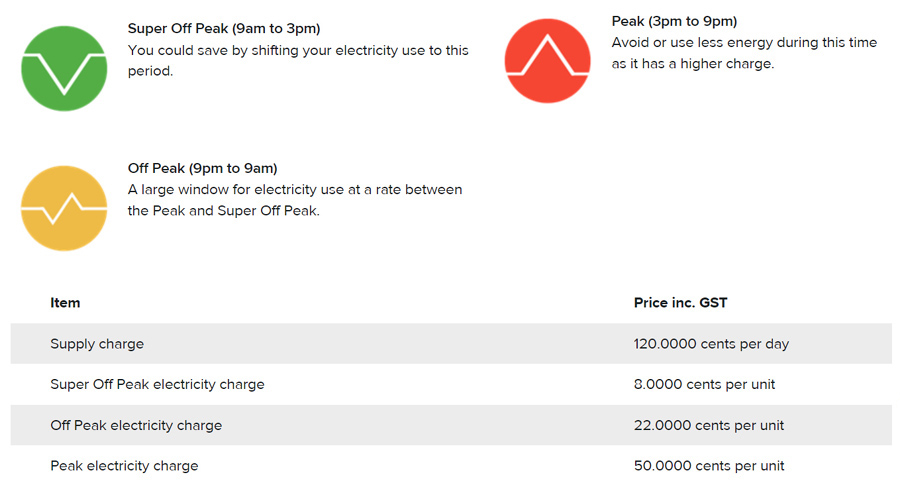Image resolution: width=900 pixels, height=489 pixels.
Task: Click the 'You could save by shifting' description
Action: click(x=298, y=61)
